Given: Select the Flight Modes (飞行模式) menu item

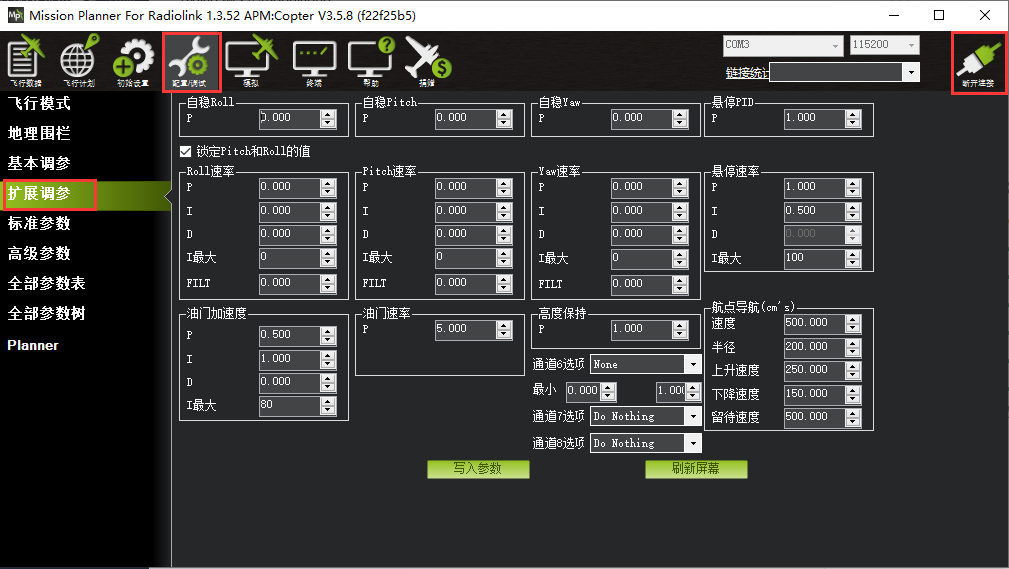Looking at the screenshot, I should [39, 103].
